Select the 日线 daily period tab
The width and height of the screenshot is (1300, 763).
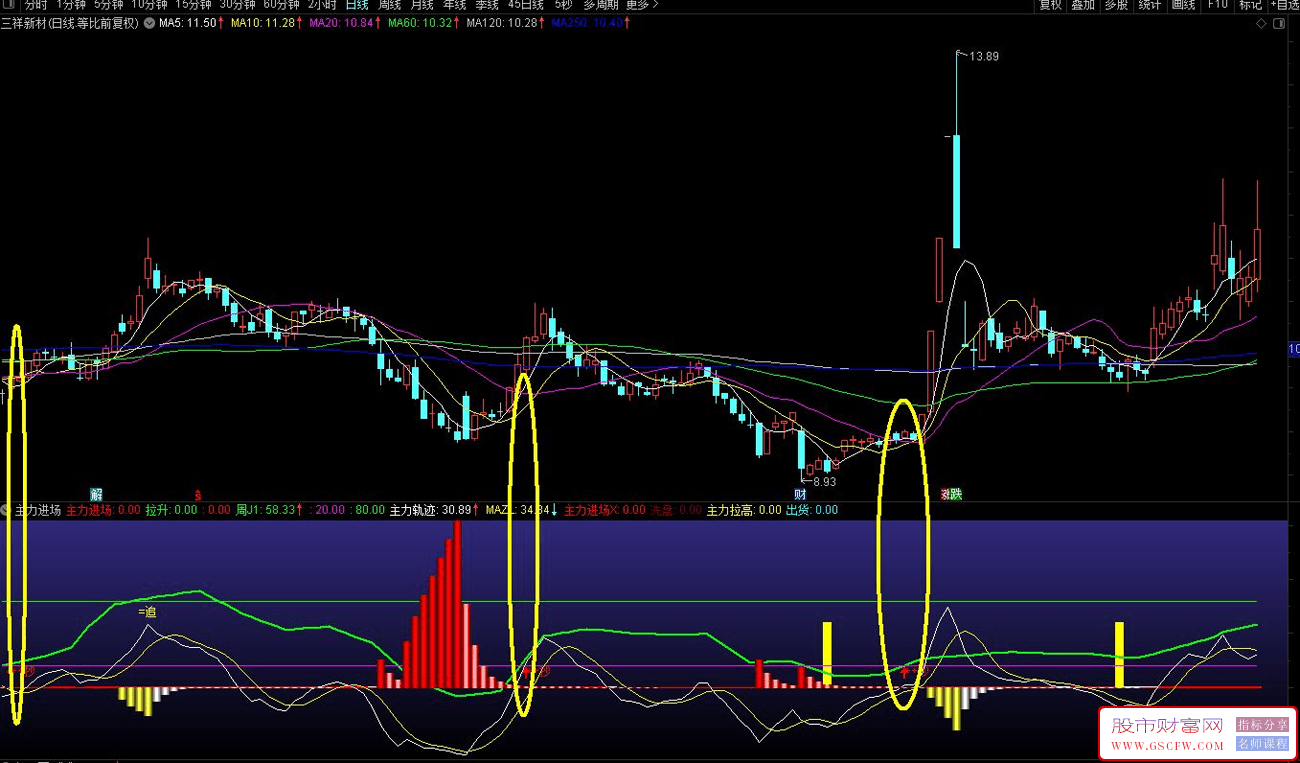click(x=357, y=4)
